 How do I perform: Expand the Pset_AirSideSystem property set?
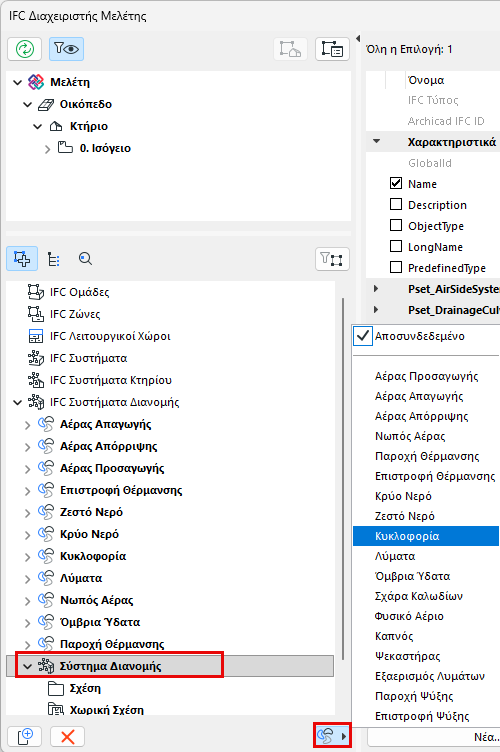376,289
